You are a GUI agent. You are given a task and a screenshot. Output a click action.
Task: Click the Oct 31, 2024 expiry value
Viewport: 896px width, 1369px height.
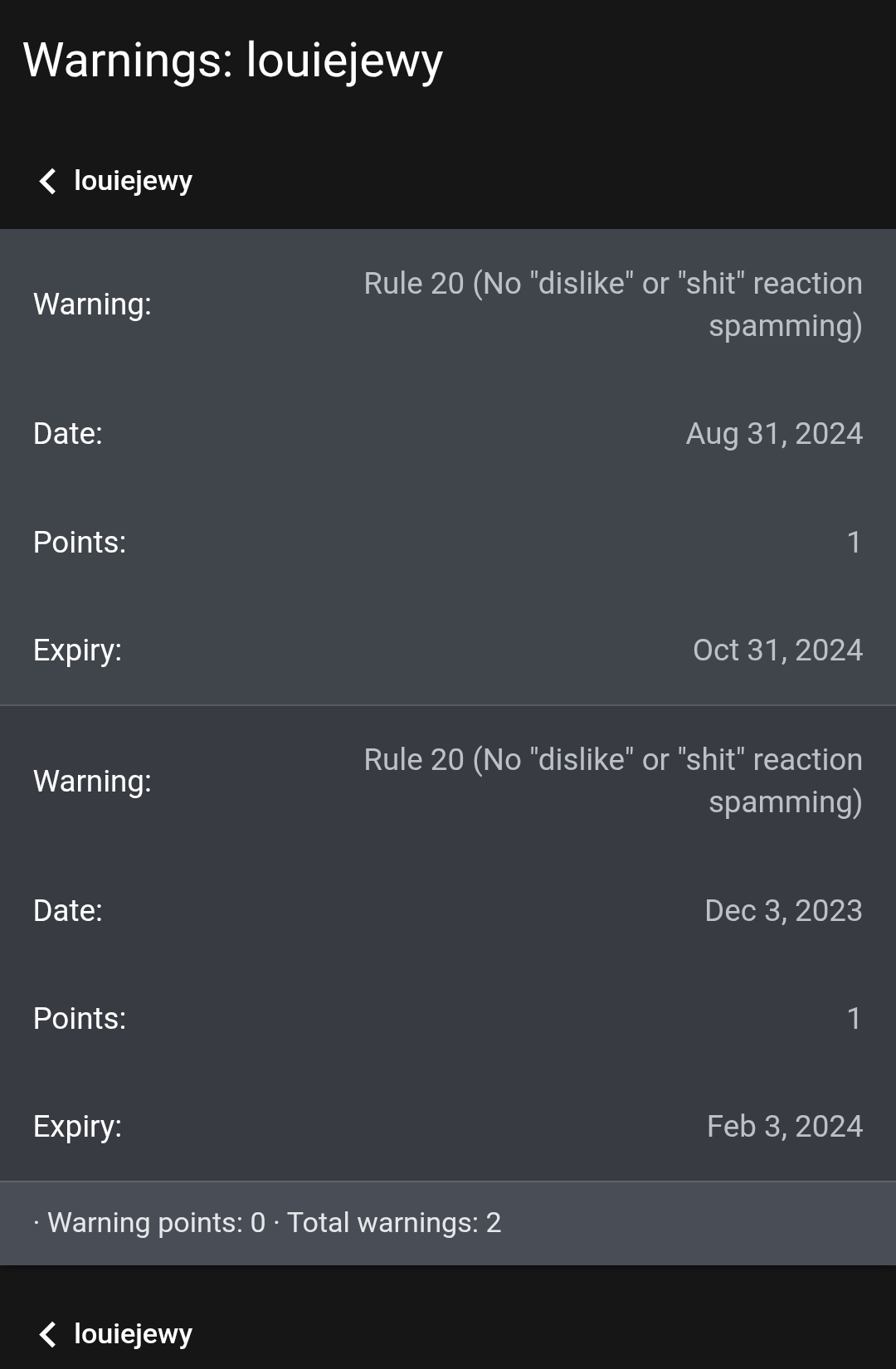(x=777, y=650)
